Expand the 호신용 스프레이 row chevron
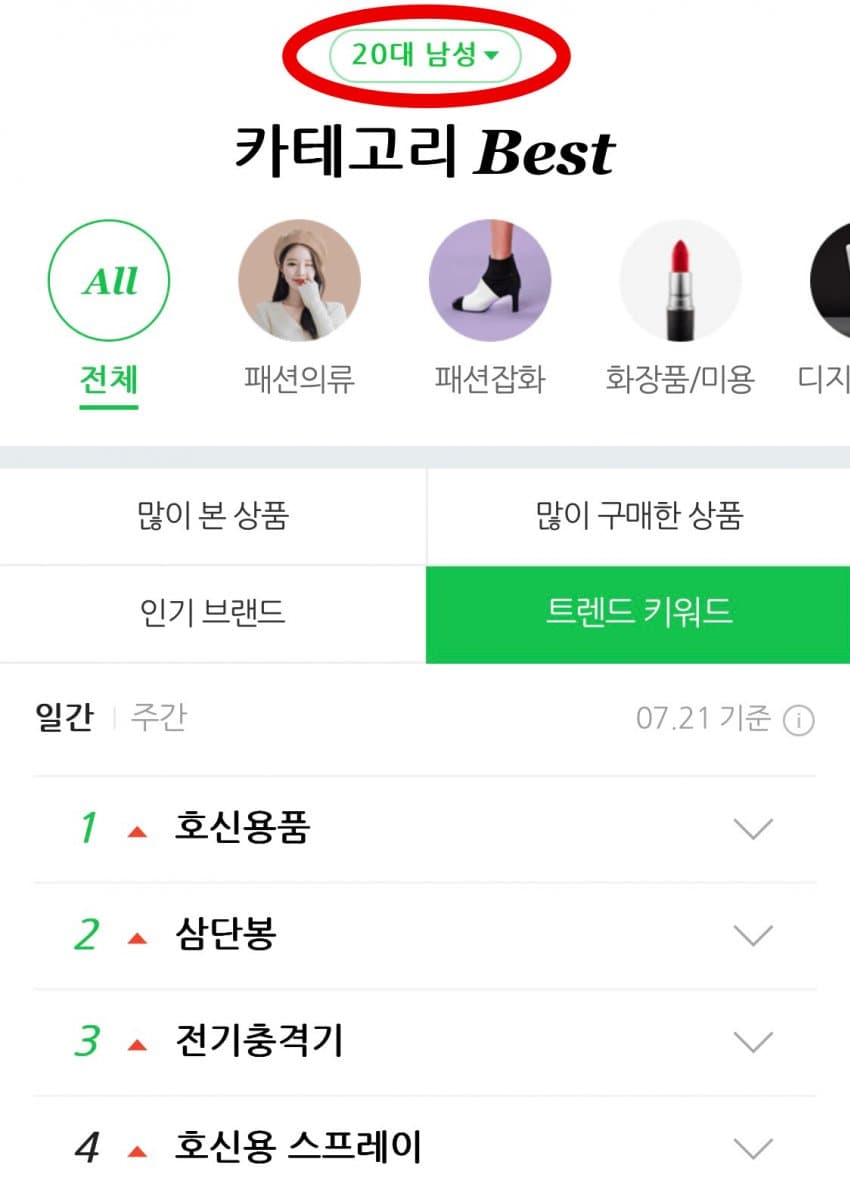Viewport: 850px width, 1196px height. 753,1147
